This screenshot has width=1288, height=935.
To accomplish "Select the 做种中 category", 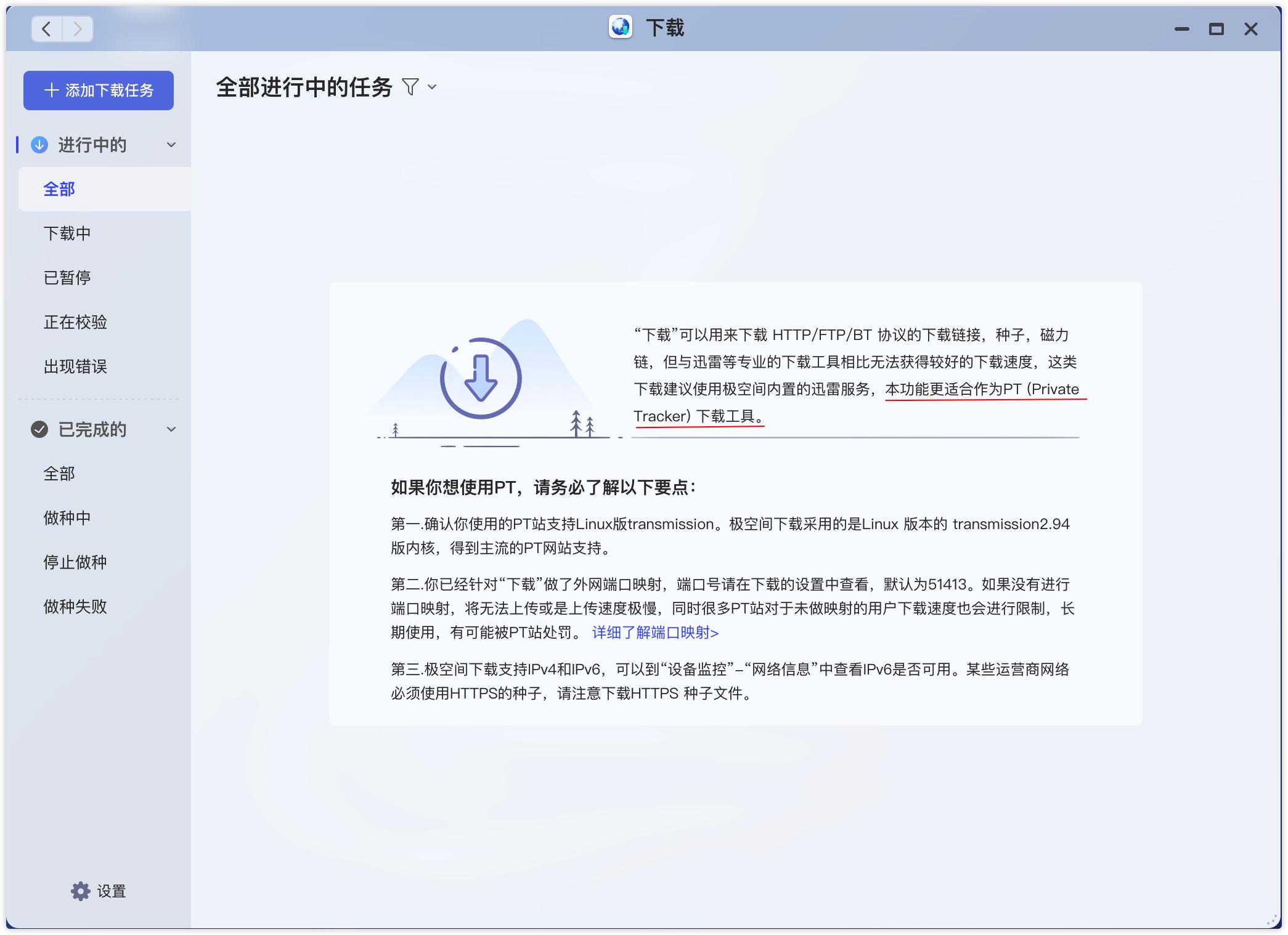I will (x=67, y=517).
